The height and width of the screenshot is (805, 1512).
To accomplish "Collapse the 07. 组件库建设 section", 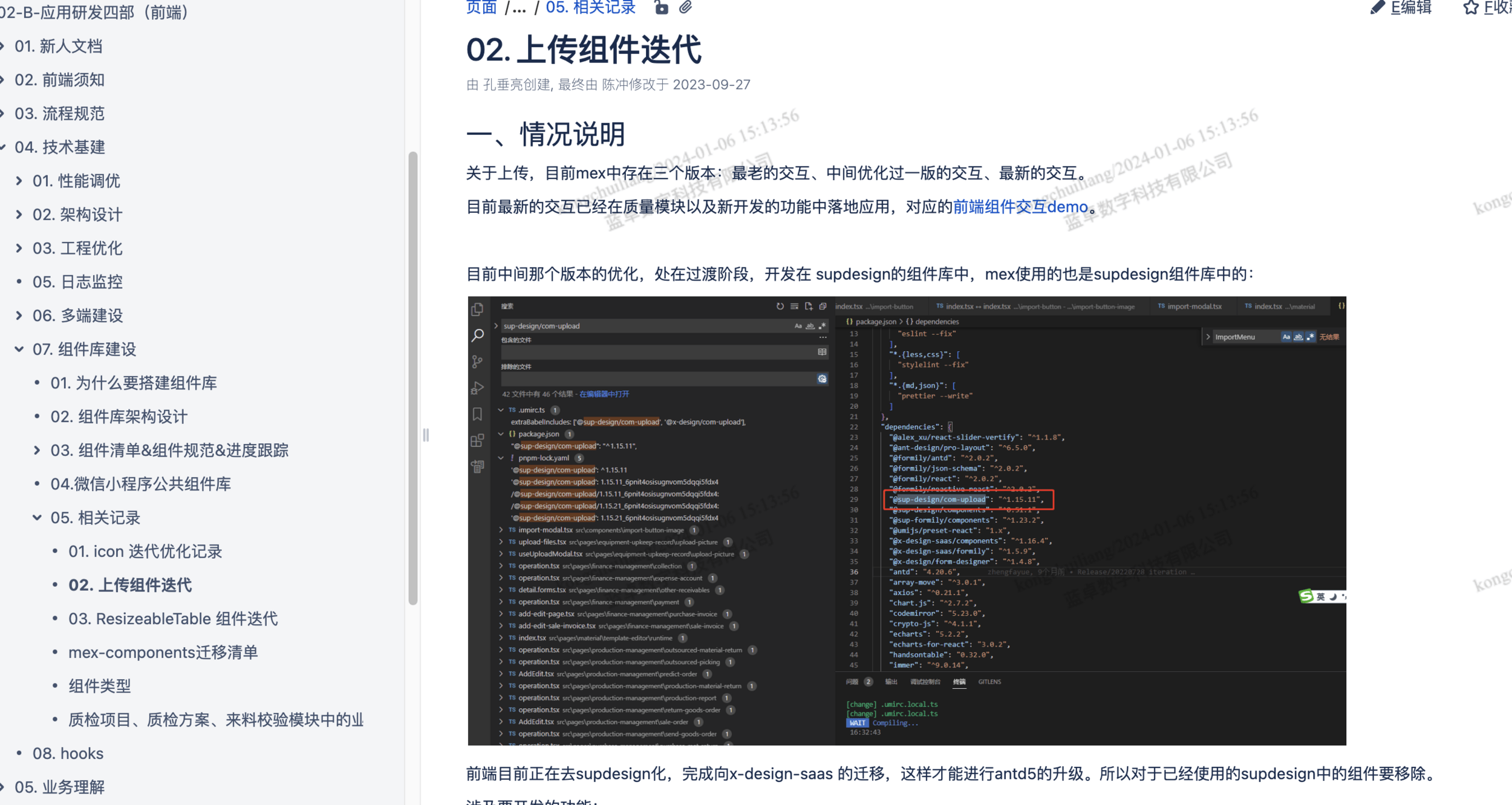I will point(19,349).
